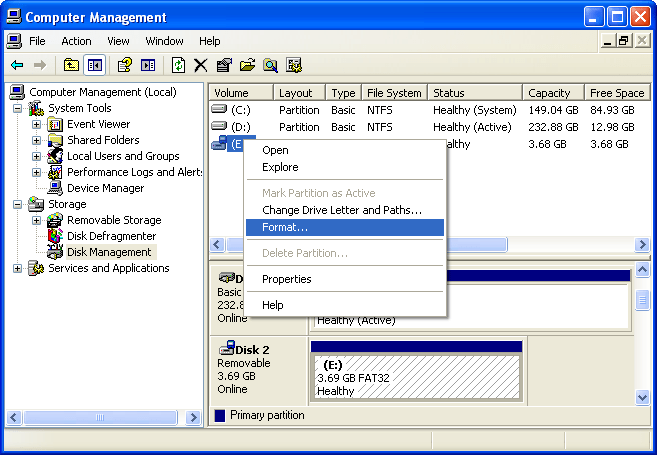This screenshot has height=455, width=657.
Task: Choose Explore in the context menu
Action: click(345, 167)
